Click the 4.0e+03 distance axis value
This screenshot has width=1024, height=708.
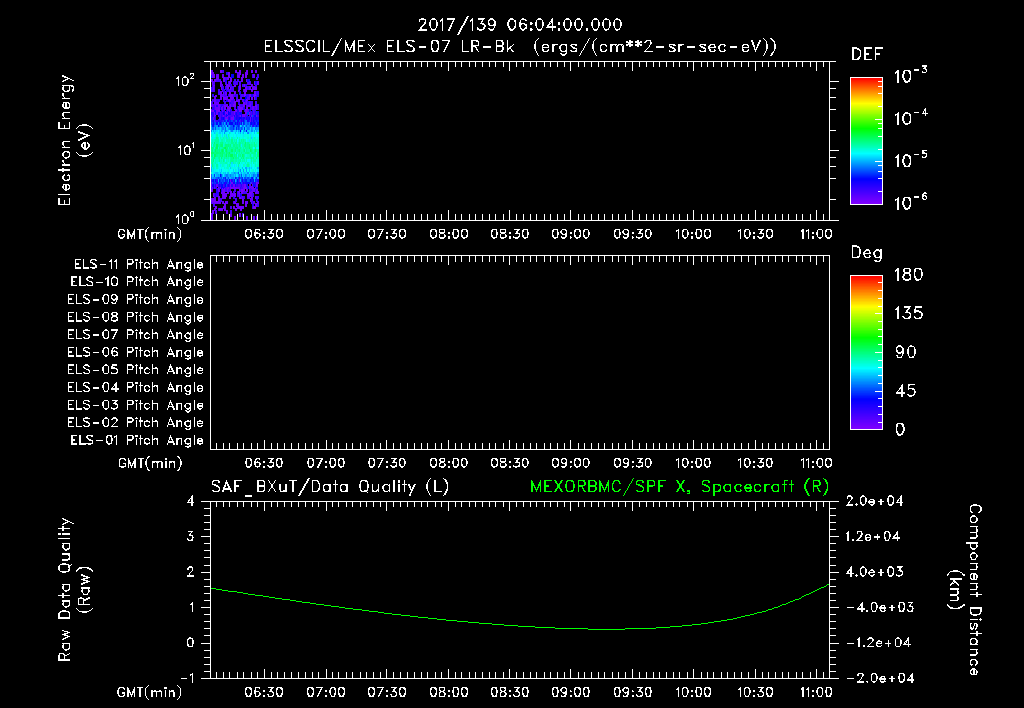[x=874, y=571]
